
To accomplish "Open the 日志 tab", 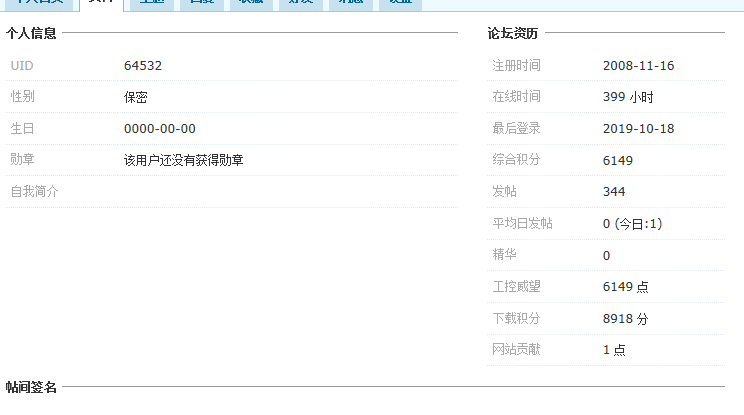I will 201,3.
